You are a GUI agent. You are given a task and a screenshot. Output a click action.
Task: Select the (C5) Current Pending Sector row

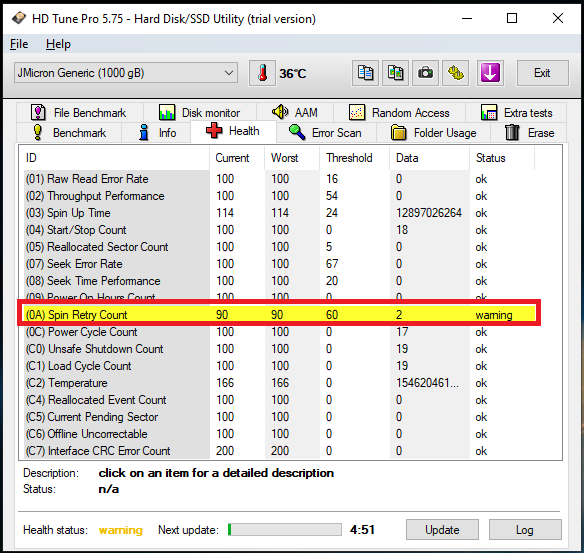[x=279, y=417]
